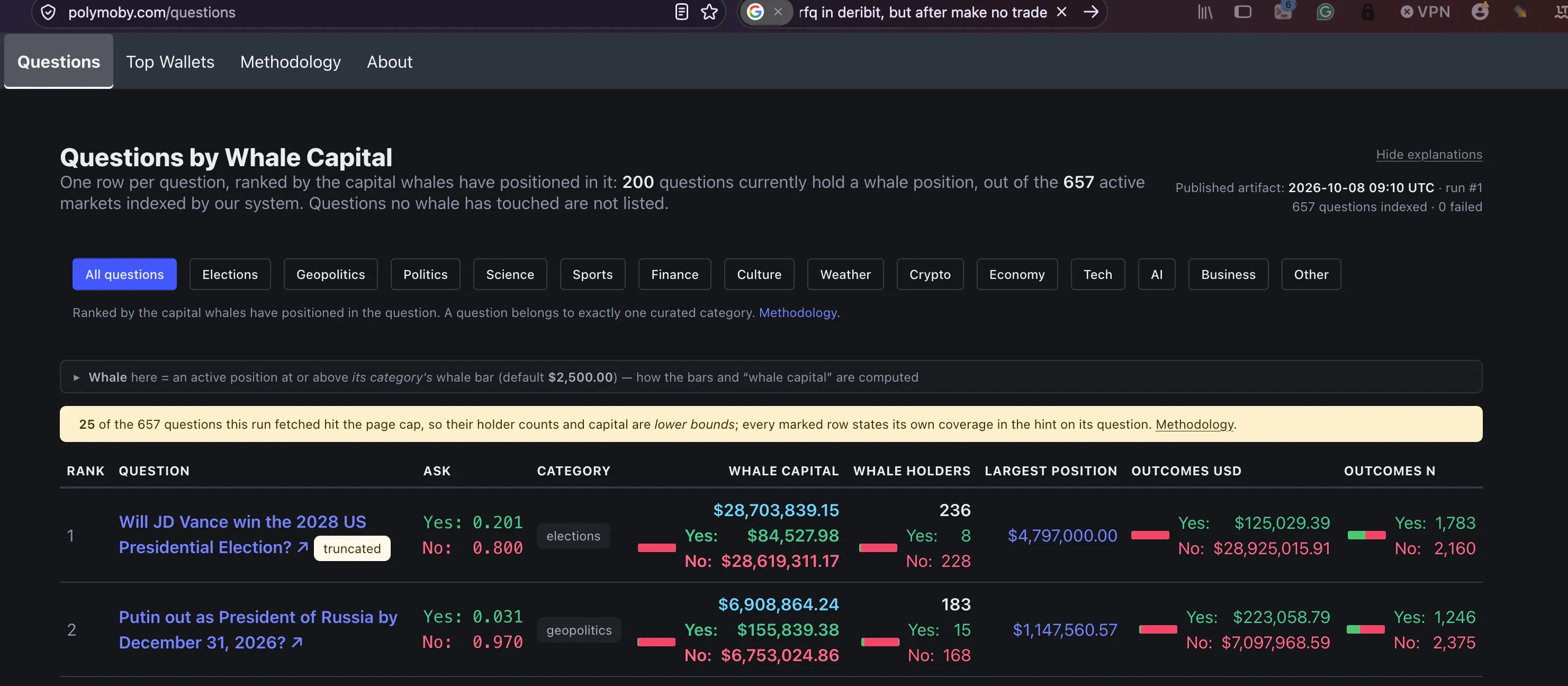Image resolution: width=1568 pixels, height=686 pixels.
Task: Open the Methodology navigation tab
Action: point(290,62)
